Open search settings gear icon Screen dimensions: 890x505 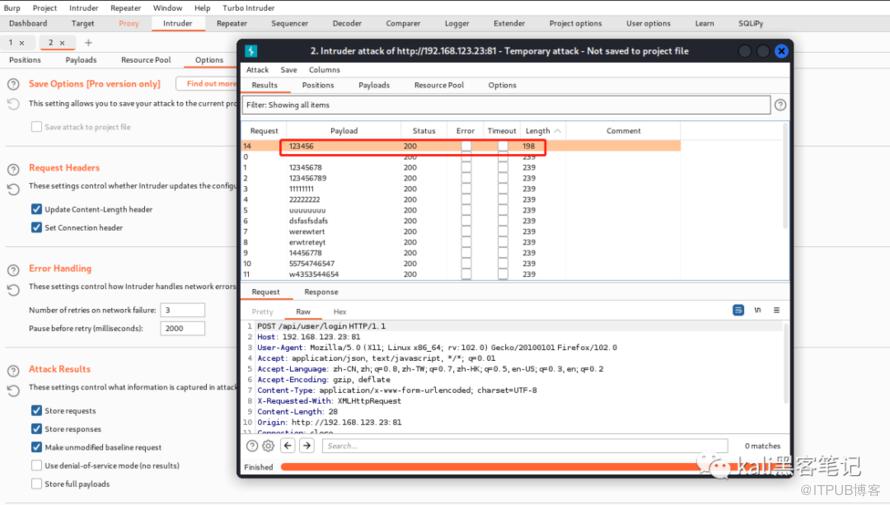(x=268, y=446)
